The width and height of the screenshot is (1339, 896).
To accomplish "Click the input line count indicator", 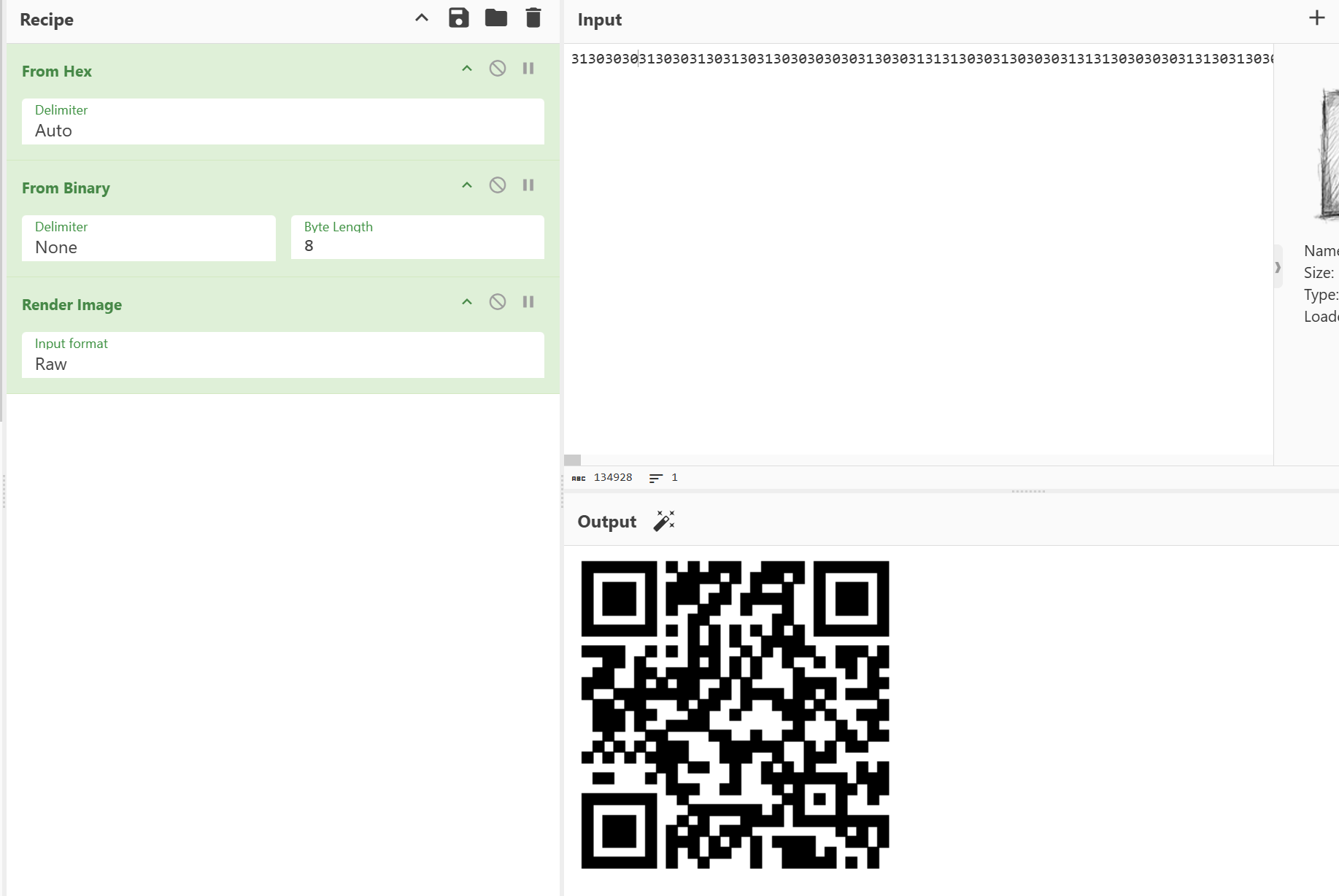I will pyautogui.click(x=663, y=478).
